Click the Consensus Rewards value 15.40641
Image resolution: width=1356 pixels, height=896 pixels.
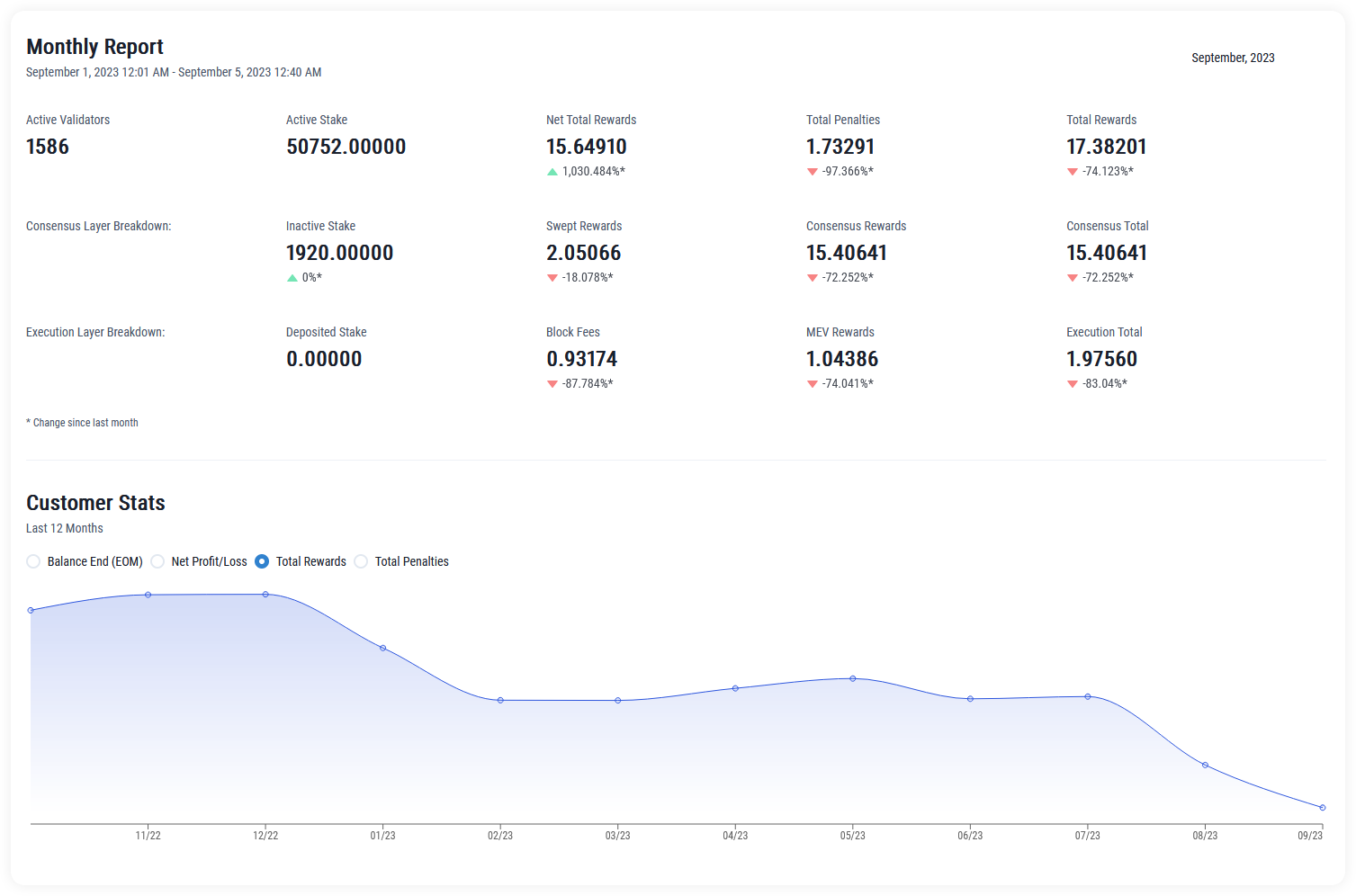847,253
